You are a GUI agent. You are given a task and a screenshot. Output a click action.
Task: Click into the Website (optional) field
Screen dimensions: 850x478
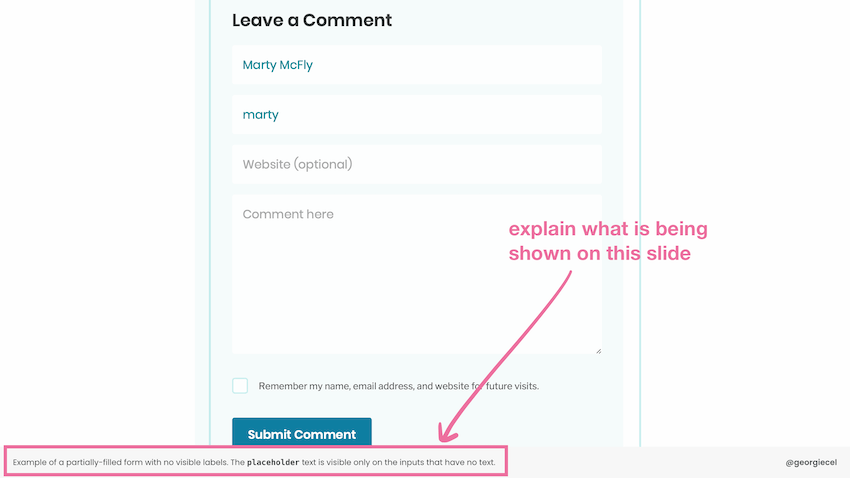416,164
